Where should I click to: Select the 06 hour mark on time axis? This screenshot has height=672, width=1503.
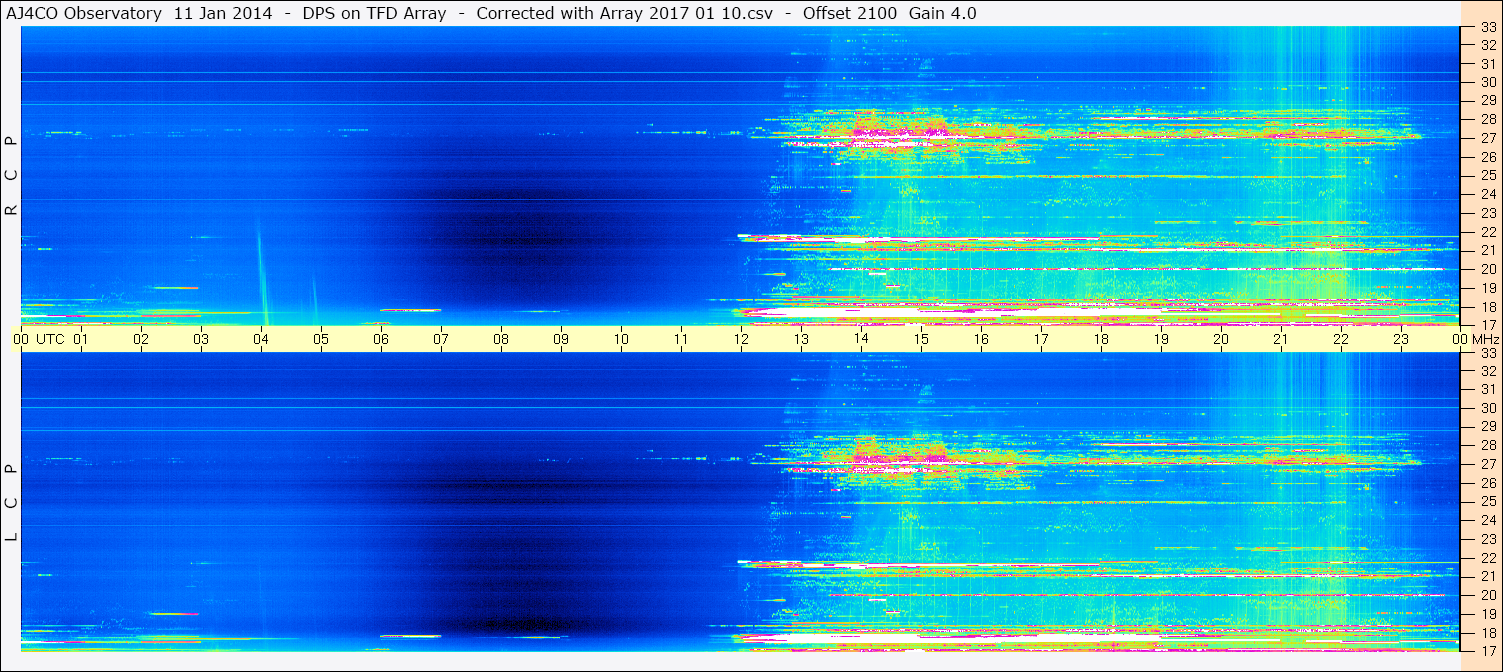coord(381,339)
